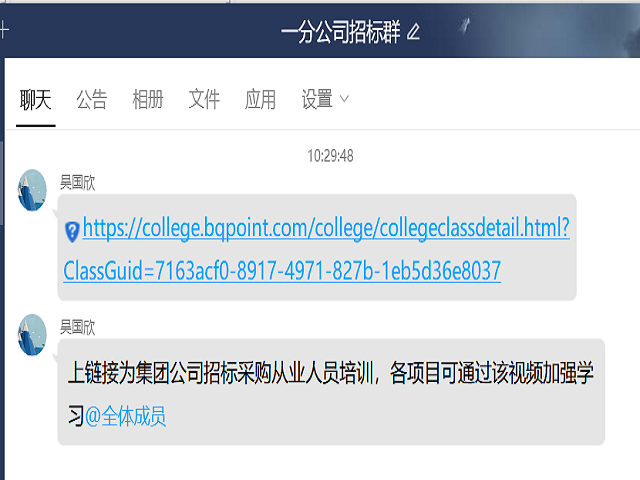The height and width of the screenshot is (480, 640).
Task: Open the 应用 tab
Action: 260,99
